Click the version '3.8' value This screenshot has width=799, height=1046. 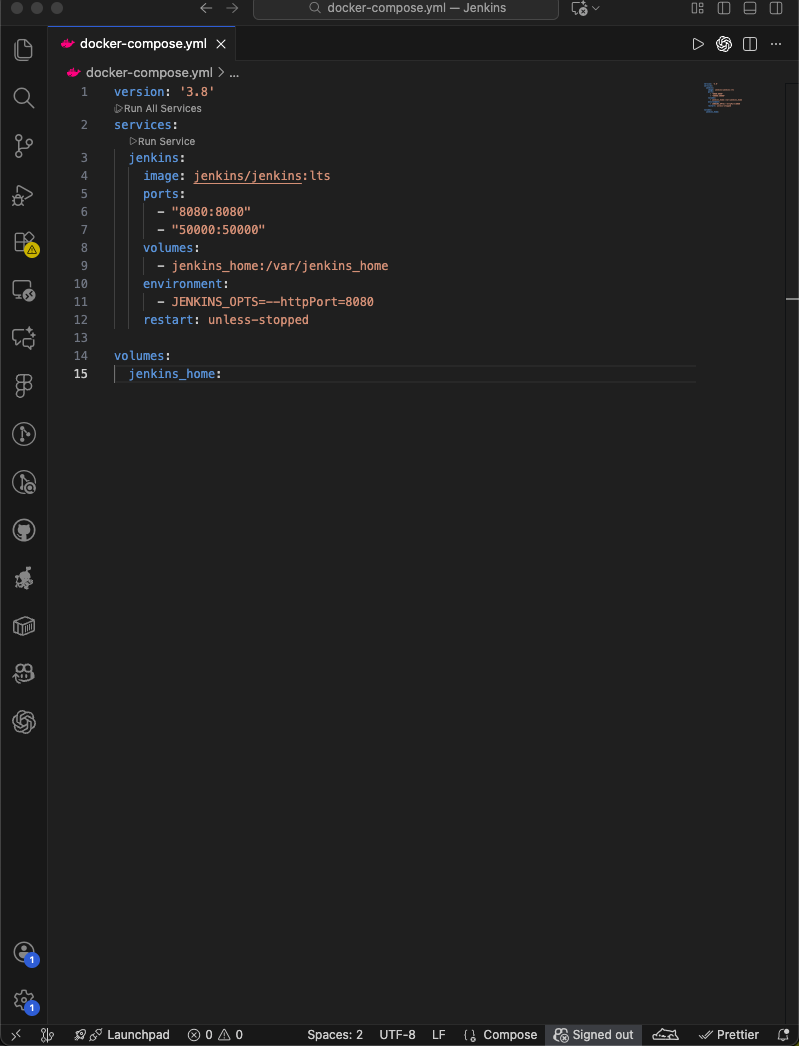coord(197,91)
